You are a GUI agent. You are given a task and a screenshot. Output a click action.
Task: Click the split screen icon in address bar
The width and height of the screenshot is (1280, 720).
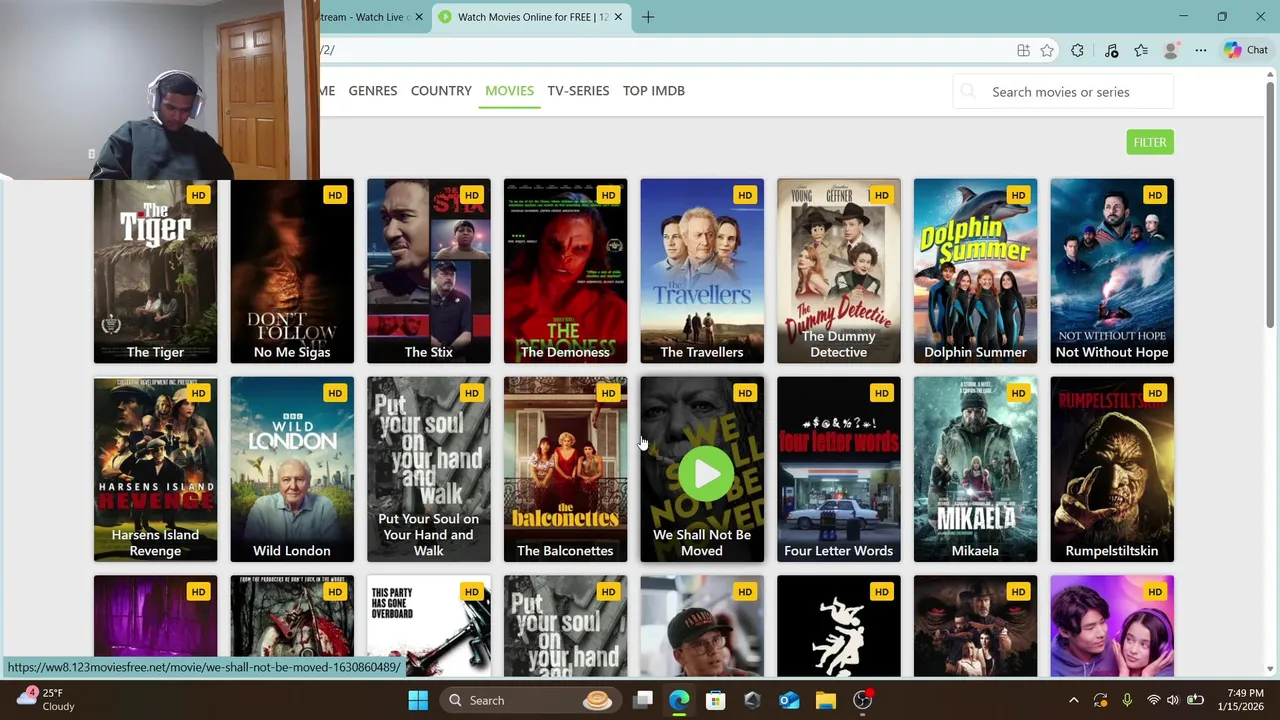pos(1023,50)
